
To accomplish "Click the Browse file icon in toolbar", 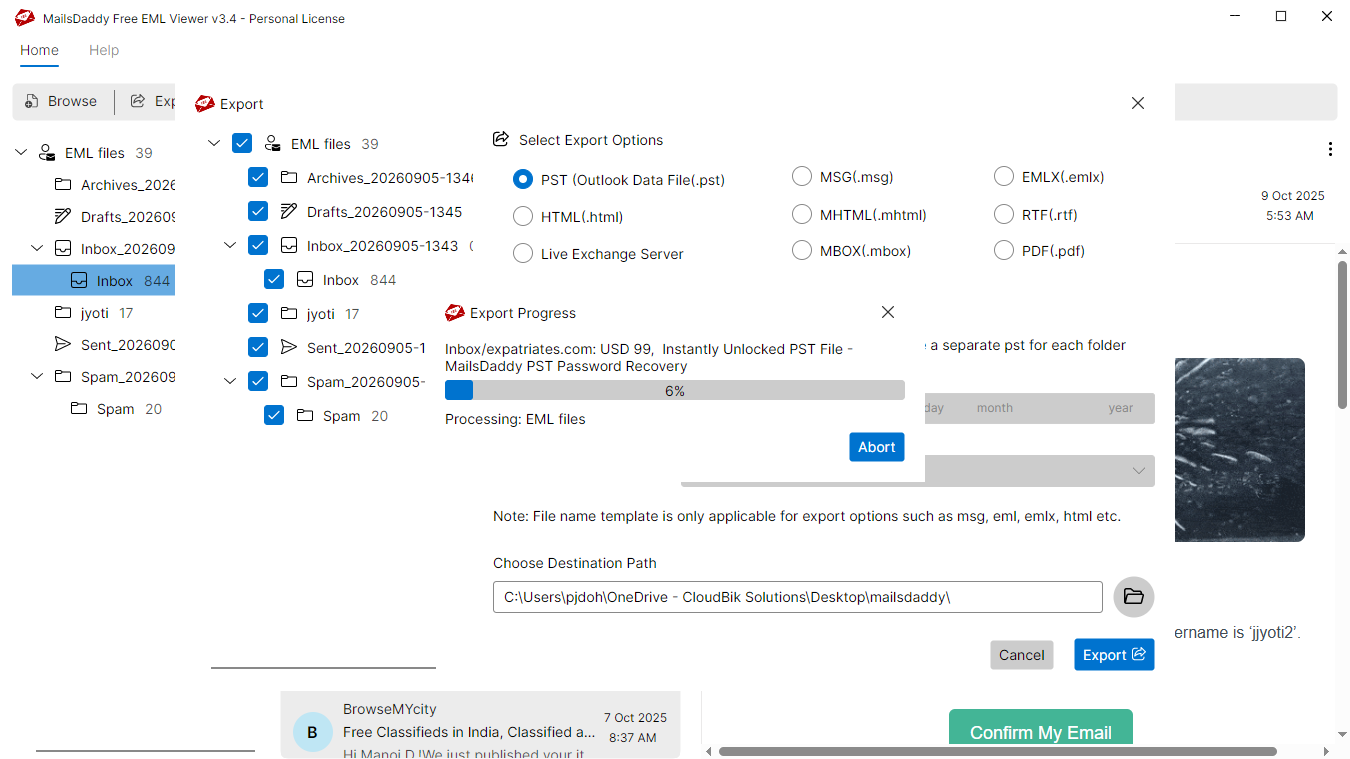I will click(x=33, y=101).
